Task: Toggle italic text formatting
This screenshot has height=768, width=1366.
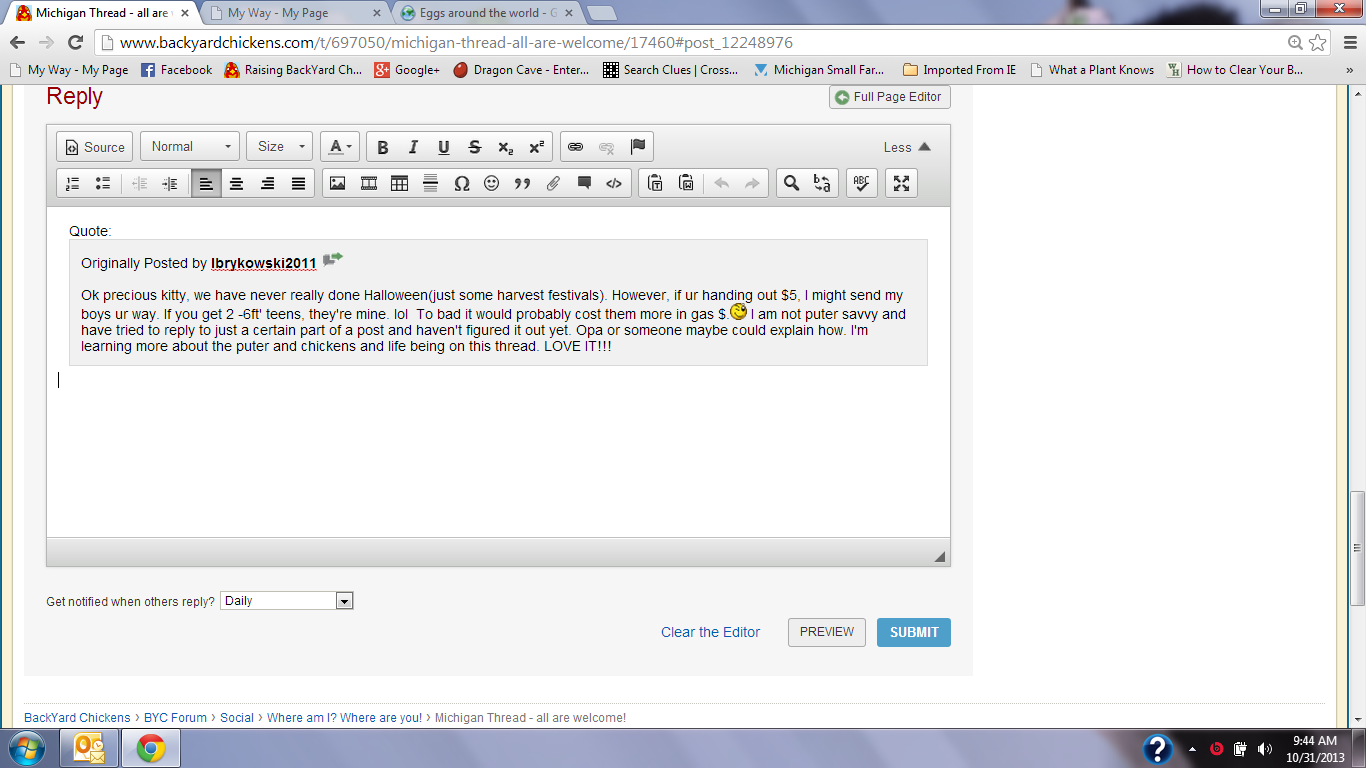Action: tap(413, 147)
